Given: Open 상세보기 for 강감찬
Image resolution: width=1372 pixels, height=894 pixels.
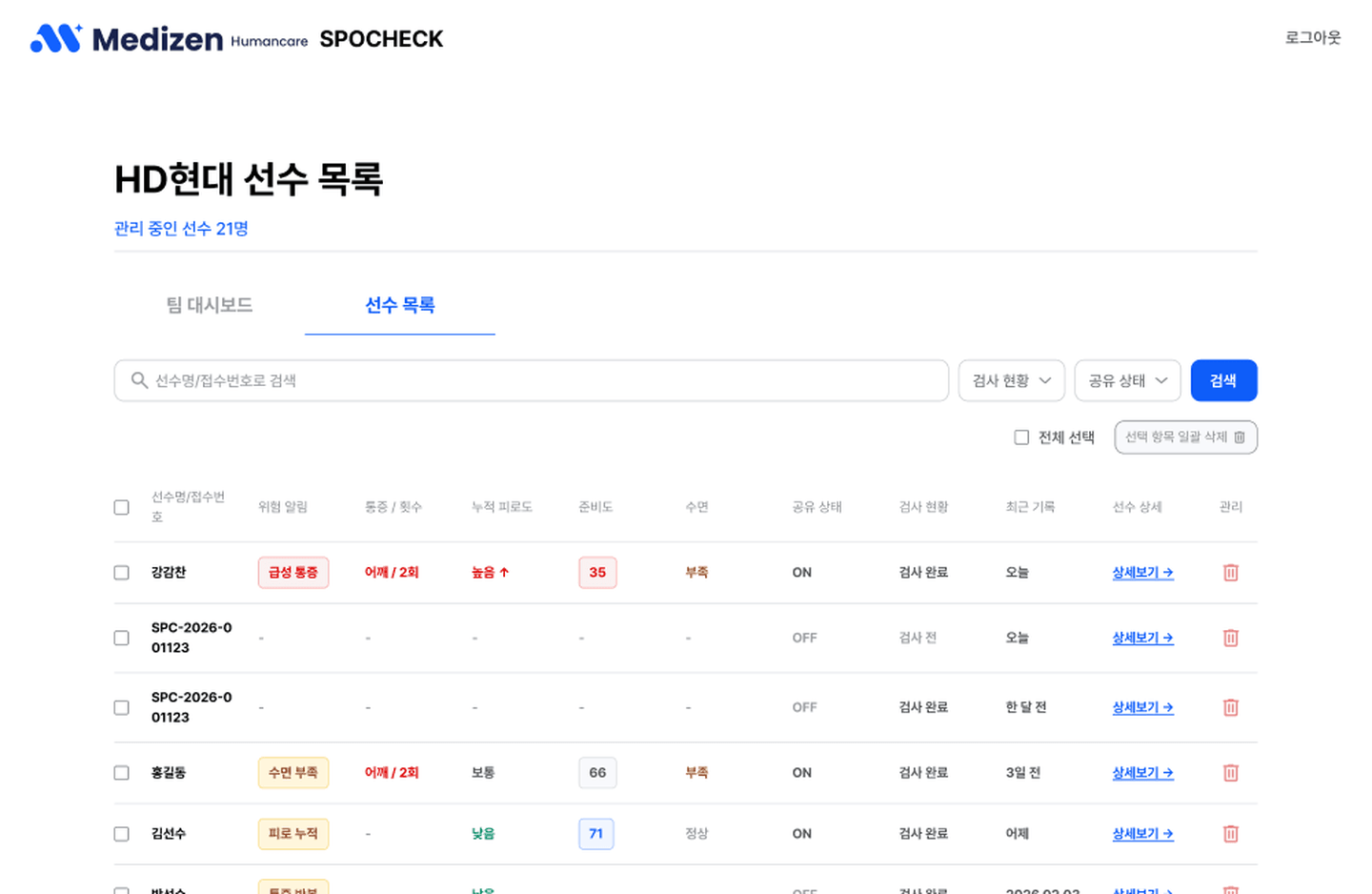Looking at the screenshot, I should (x=1142, y=573).
